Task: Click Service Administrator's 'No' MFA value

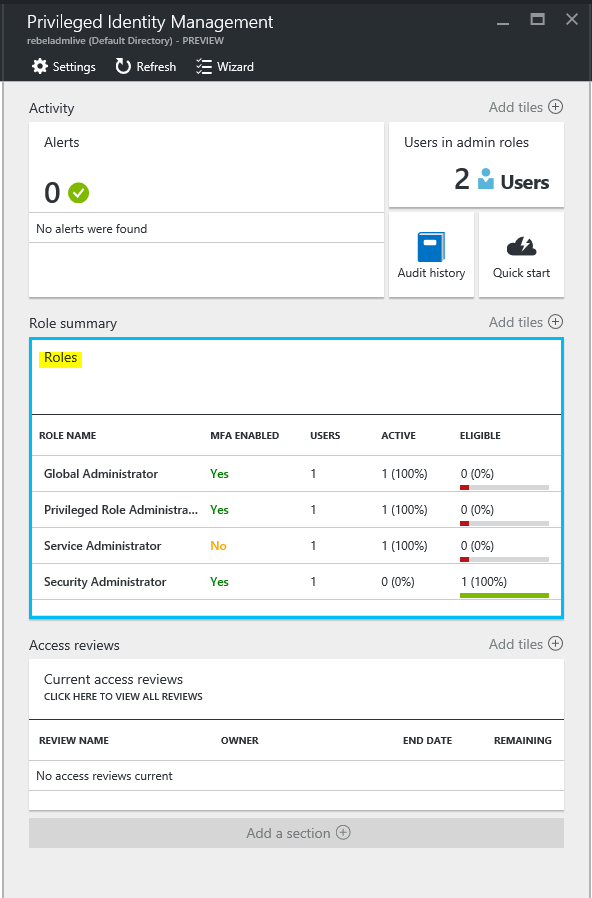Action: click(x=218, y=546)
